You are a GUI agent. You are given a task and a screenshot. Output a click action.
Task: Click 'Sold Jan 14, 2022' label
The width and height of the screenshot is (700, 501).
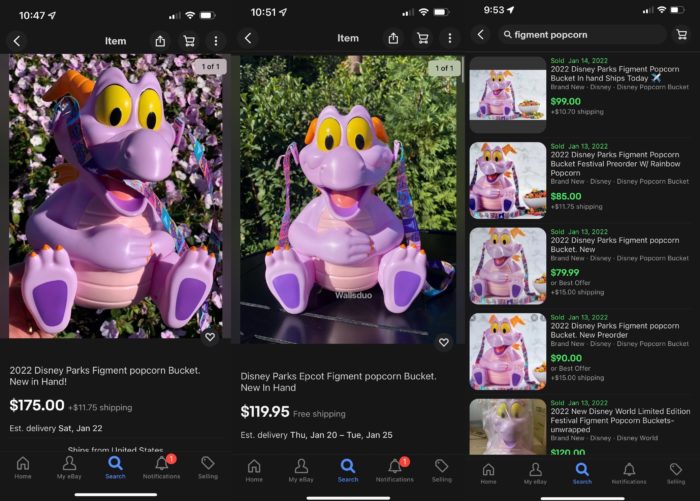(579, 60)
